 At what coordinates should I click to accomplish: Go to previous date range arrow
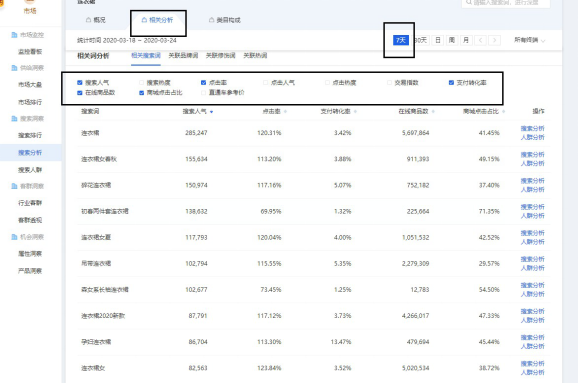point(480,40)
